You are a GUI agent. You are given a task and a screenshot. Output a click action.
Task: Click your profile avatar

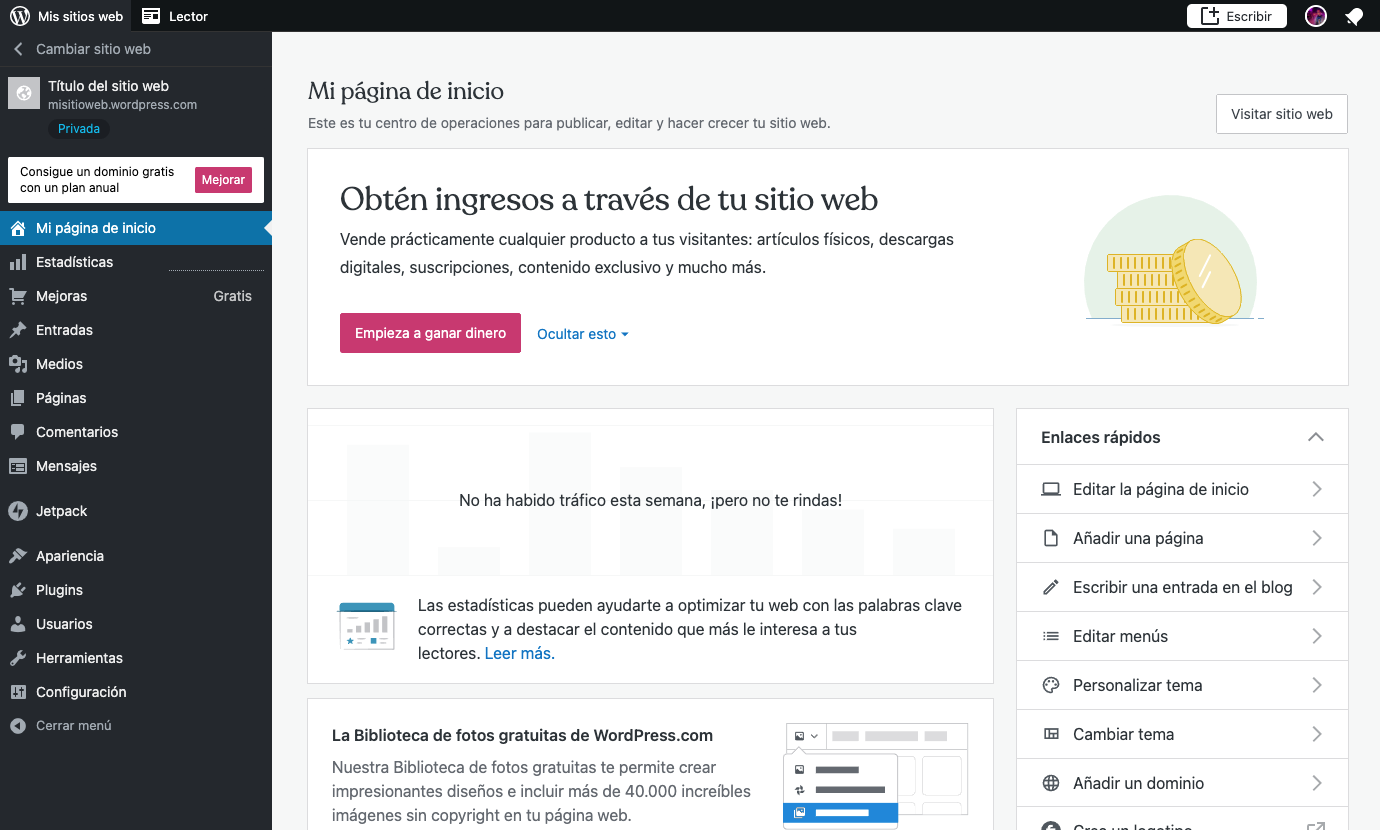click(x=1315, y=16)
